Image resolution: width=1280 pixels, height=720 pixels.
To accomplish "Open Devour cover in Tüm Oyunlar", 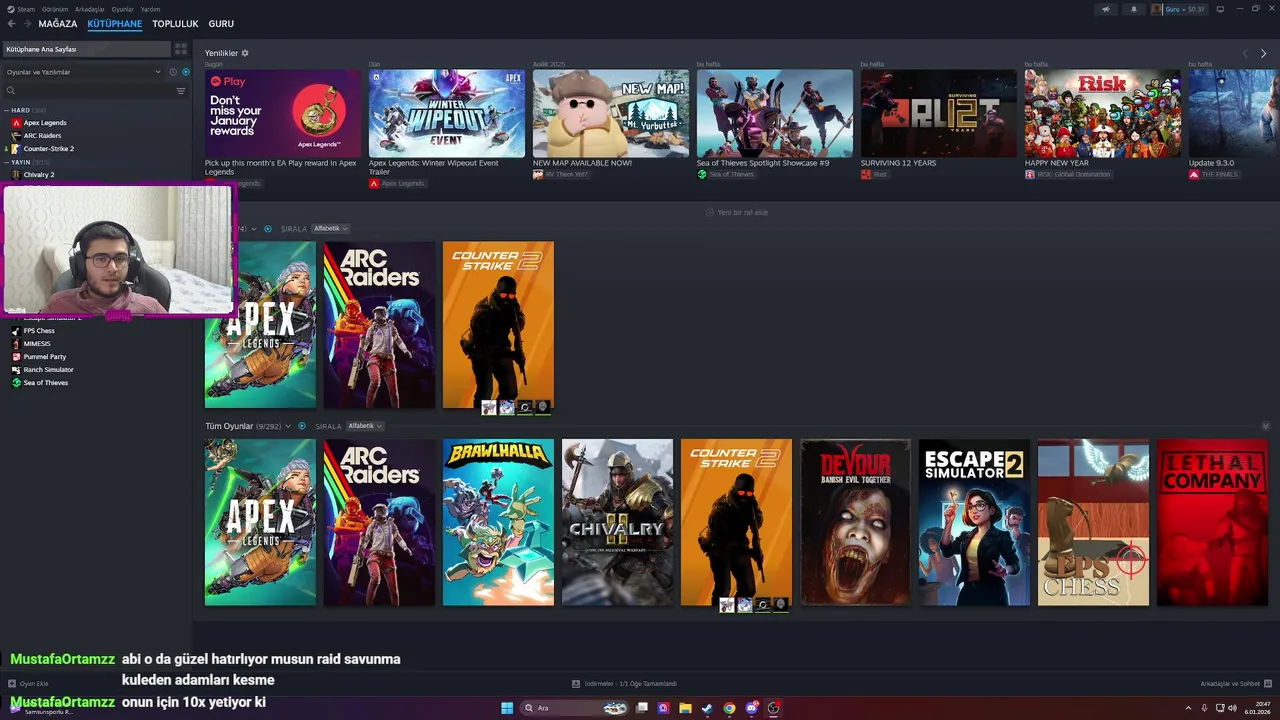I will point(855,522).
